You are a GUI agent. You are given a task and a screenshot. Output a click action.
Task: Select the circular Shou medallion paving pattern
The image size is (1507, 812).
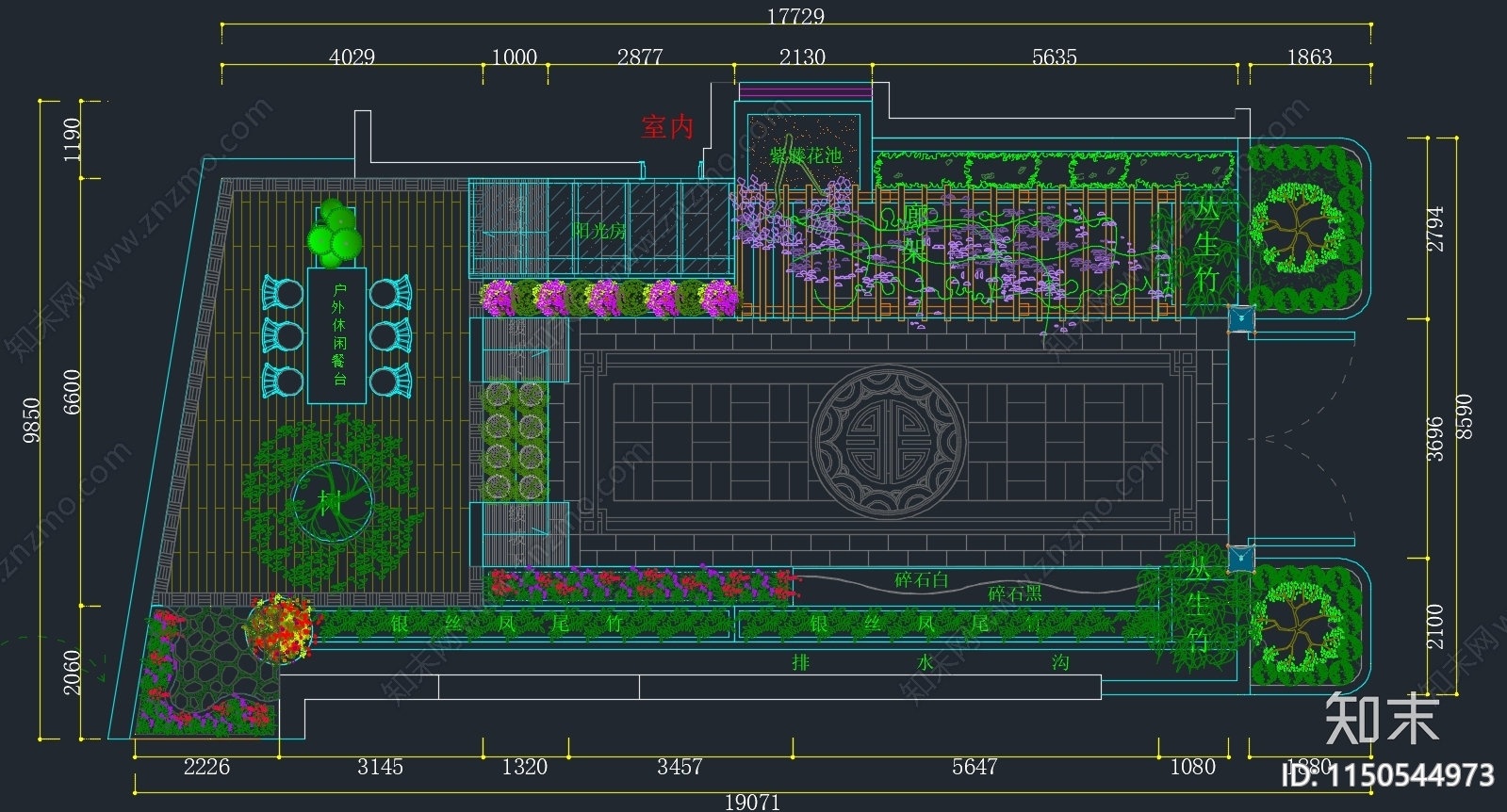(889, 441)
